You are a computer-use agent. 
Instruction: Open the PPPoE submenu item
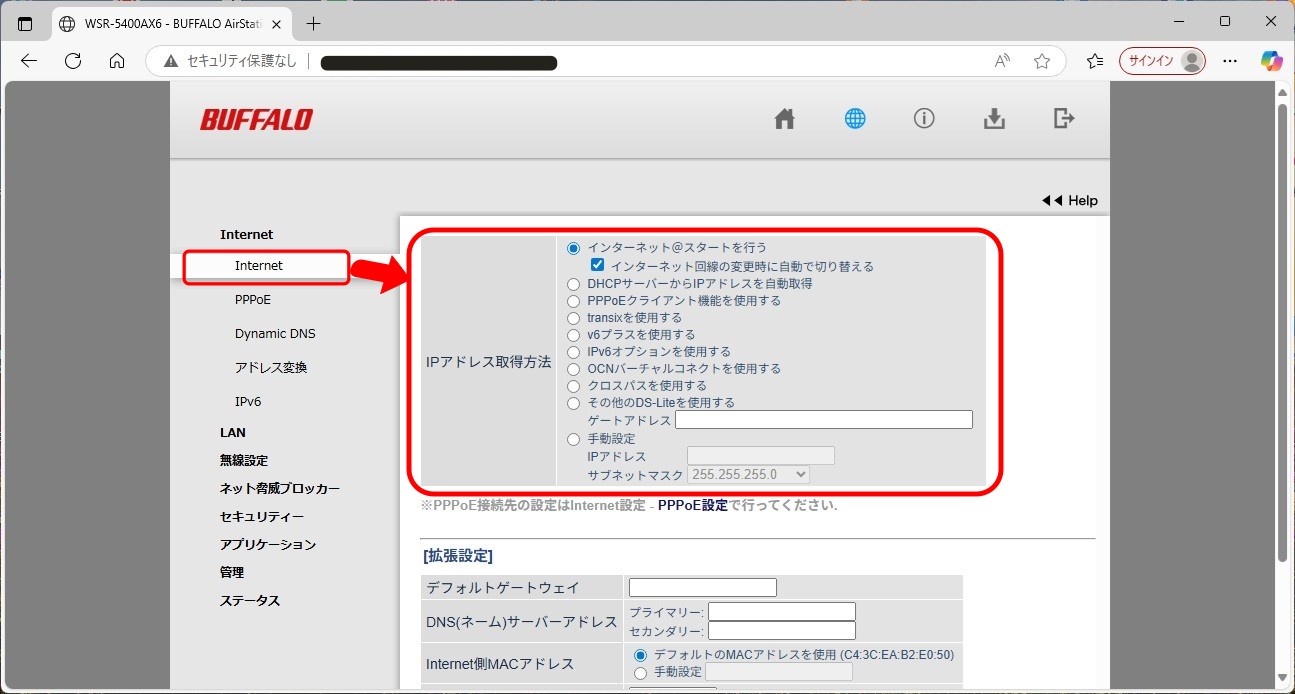click(x=253, y=300)
